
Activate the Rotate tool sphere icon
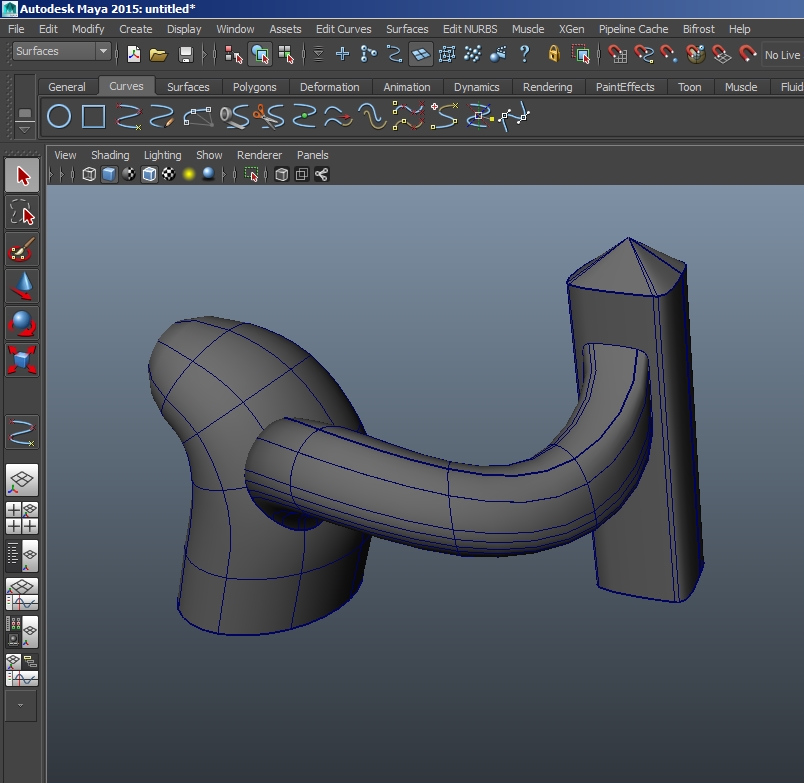22,323
